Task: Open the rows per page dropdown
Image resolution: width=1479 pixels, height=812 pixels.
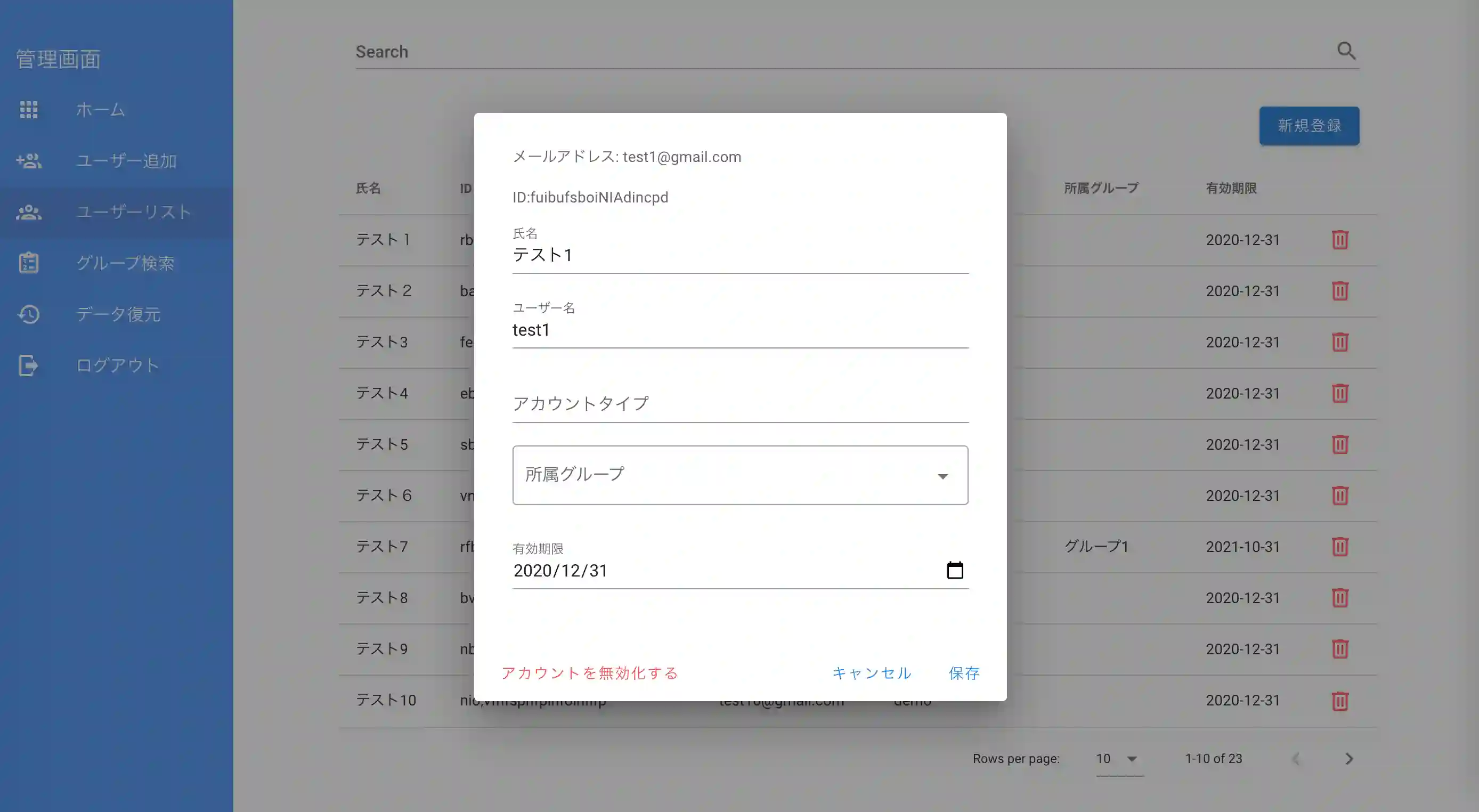Action: 1118,759
